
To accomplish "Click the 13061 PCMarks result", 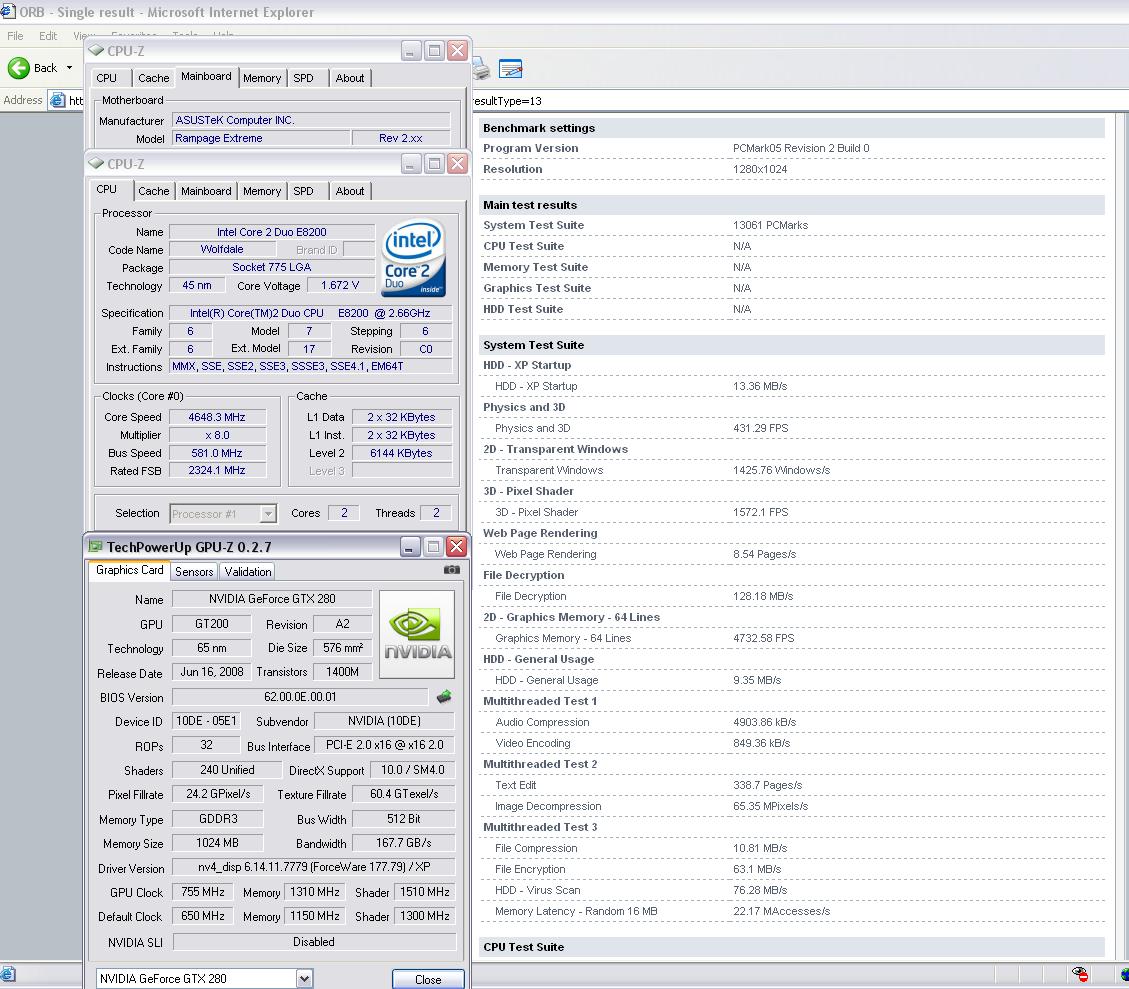I will (770, 225).
